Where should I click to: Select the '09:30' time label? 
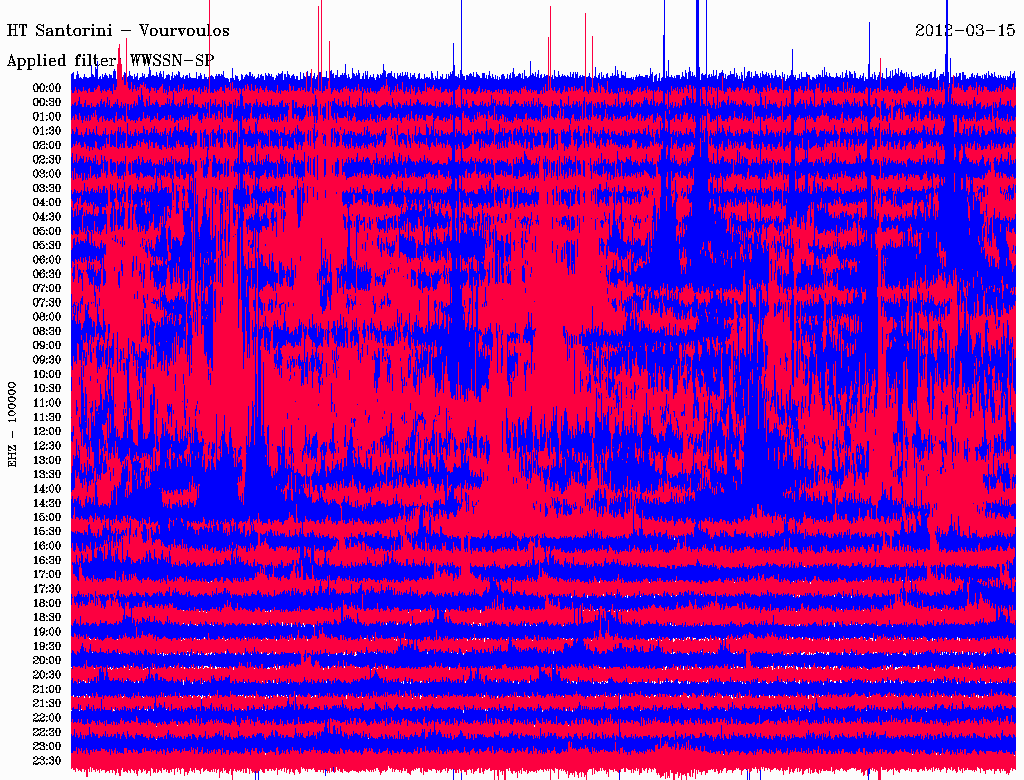tap(47, 359)
